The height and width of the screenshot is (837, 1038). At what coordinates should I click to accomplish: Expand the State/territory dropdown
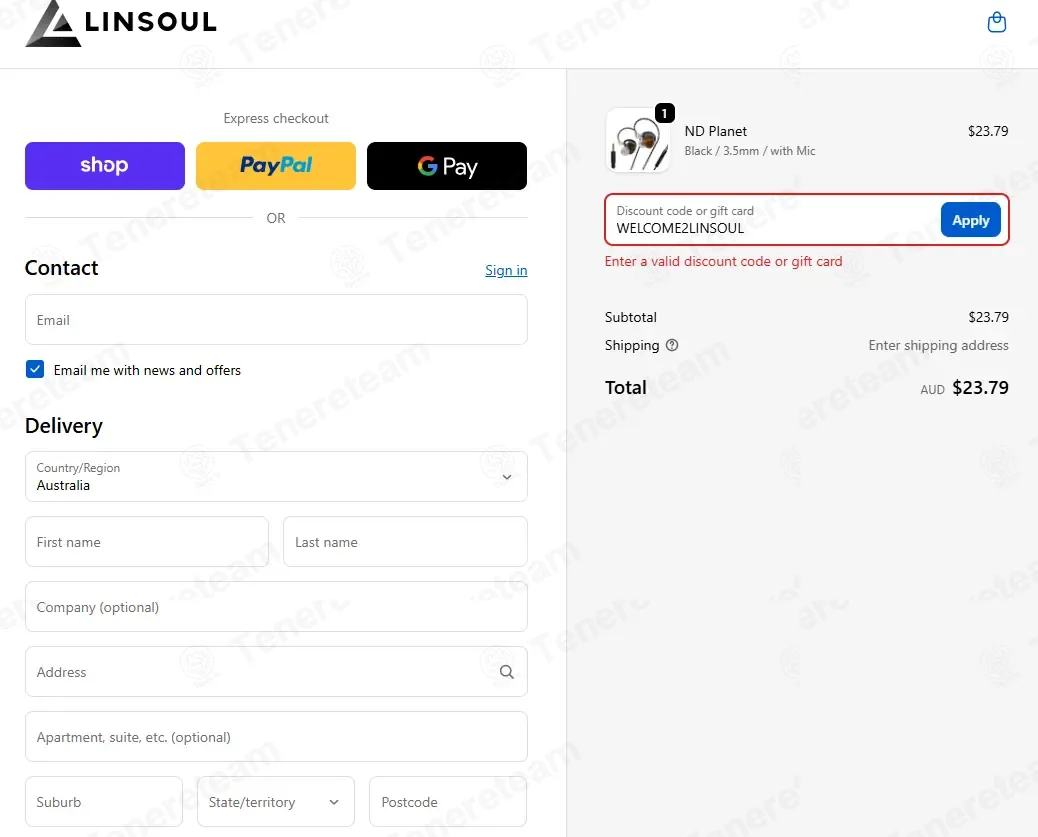(276, 802)
